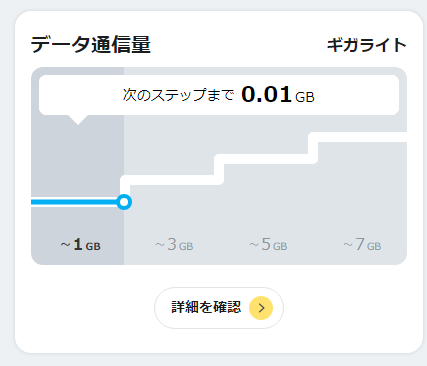Screen dimensions: 427x366
Task: Click the white step line above ~7GB
Action: point(357,137)
